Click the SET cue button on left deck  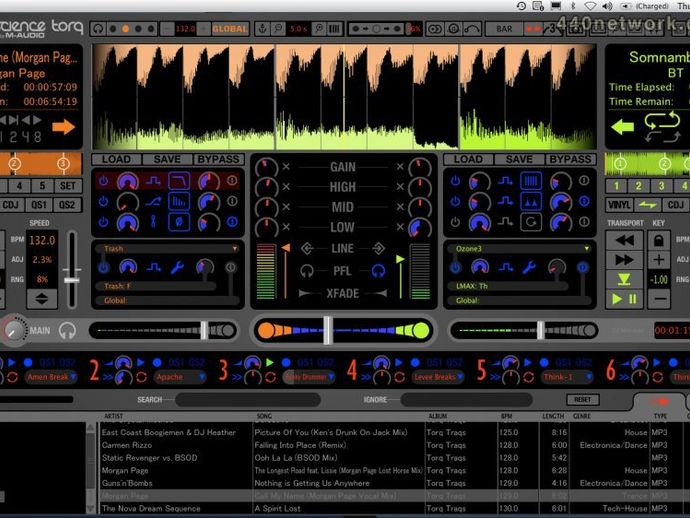[x=68, y=186]
